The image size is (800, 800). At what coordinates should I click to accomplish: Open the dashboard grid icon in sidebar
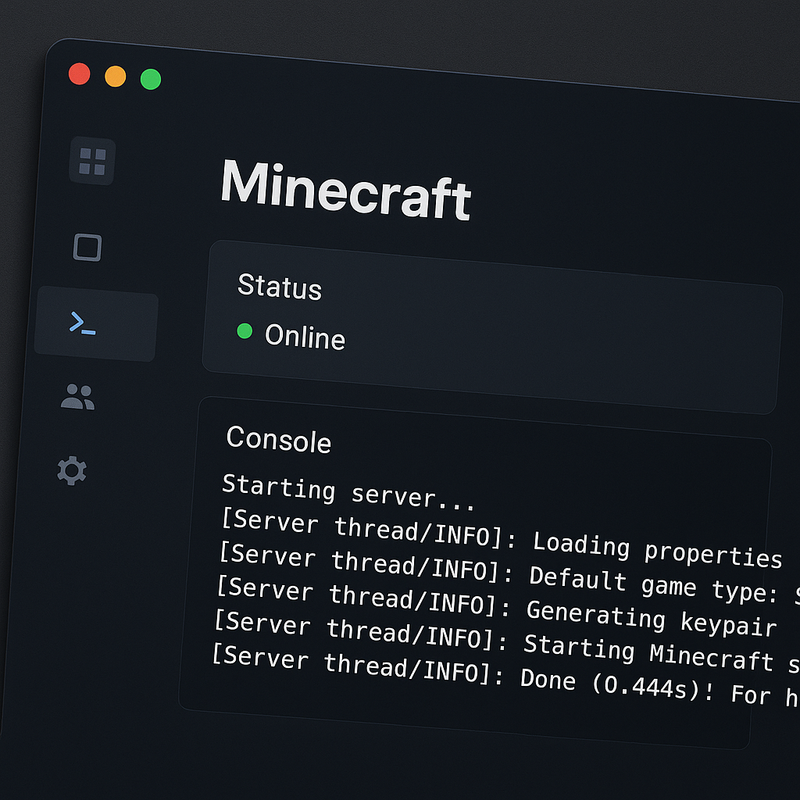tap(92, 161)
